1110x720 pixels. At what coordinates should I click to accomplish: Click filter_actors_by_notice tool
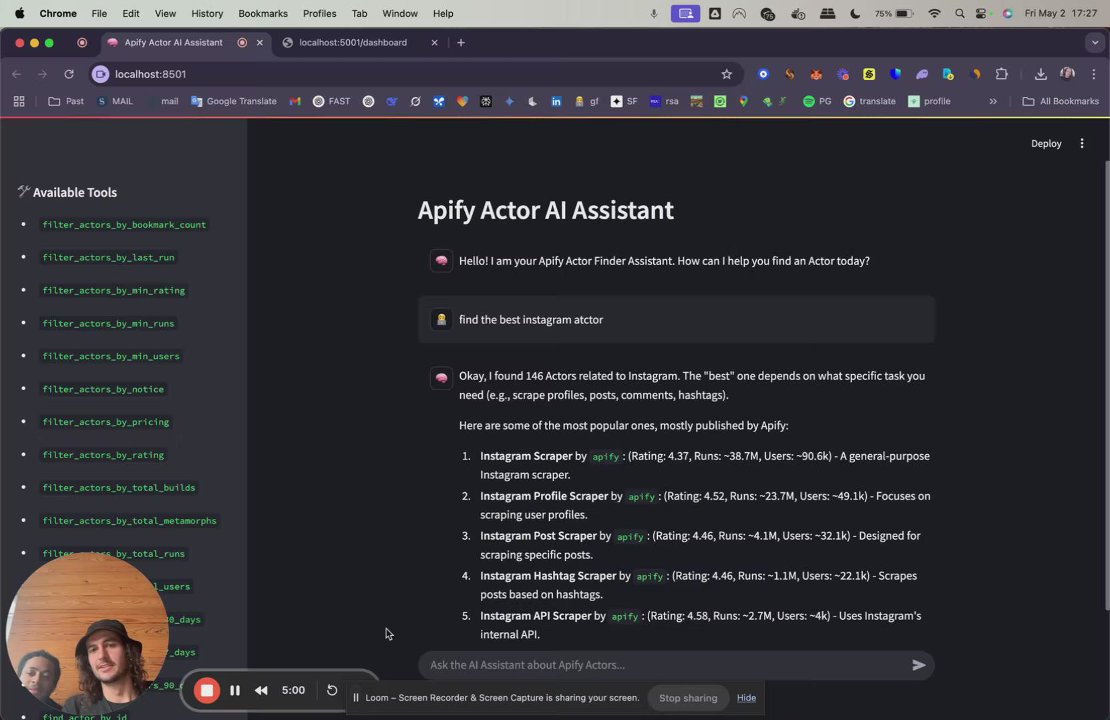point(103,389)
